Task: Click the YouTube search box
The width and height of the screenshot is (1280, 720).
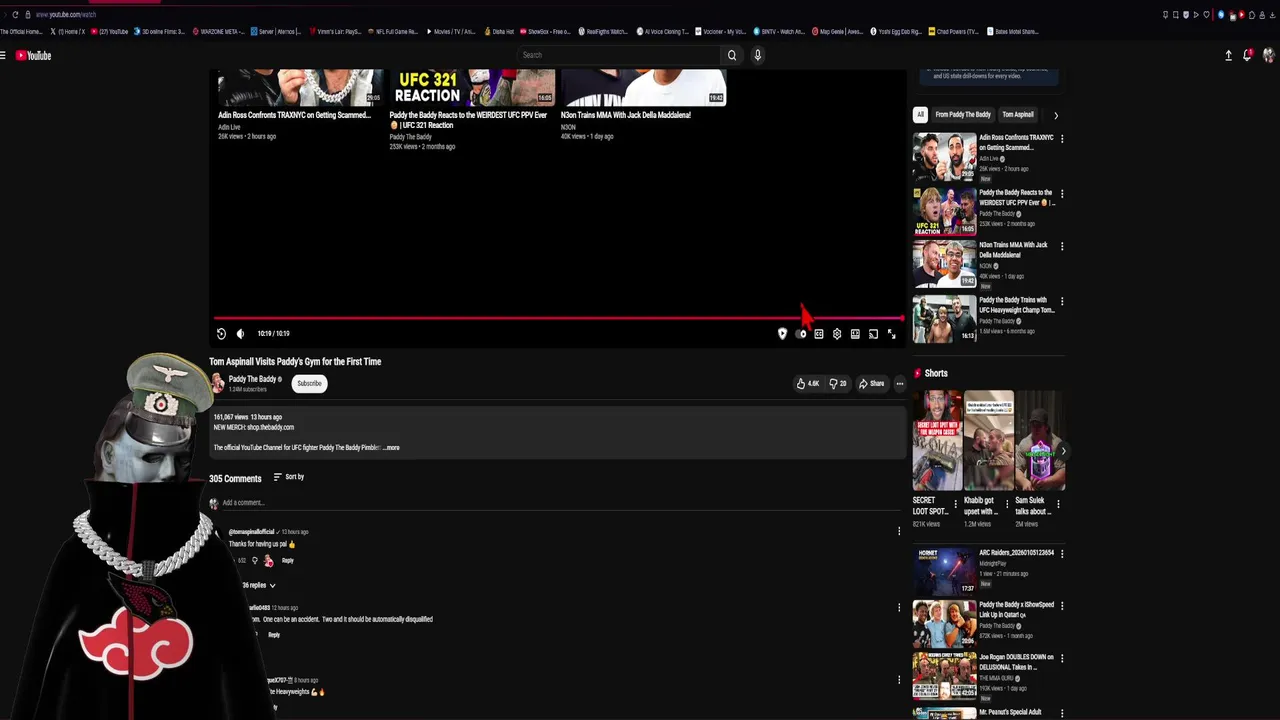Action: click(x=619, y=55)
